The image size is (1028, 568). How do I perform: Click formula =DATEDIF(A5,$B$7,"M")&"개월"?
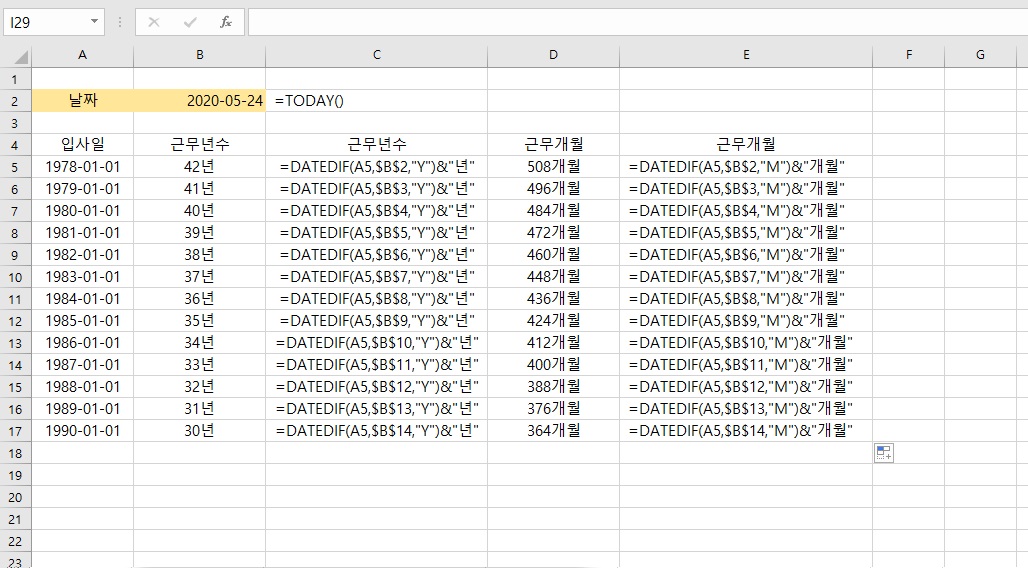[x=746, y=277]
